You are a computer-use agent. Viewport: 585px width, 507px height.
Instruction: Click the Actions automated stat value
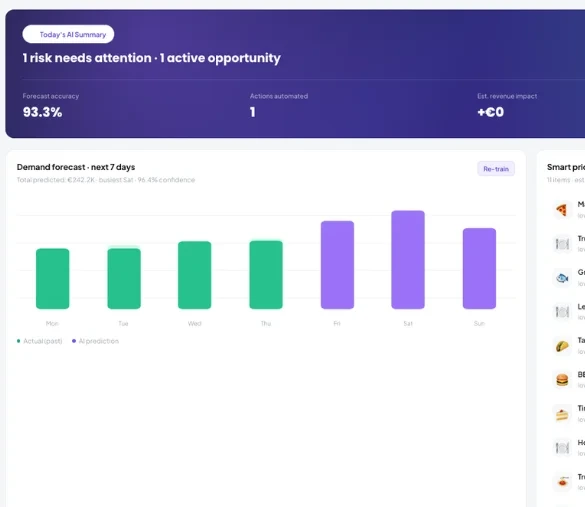(253, 112)
